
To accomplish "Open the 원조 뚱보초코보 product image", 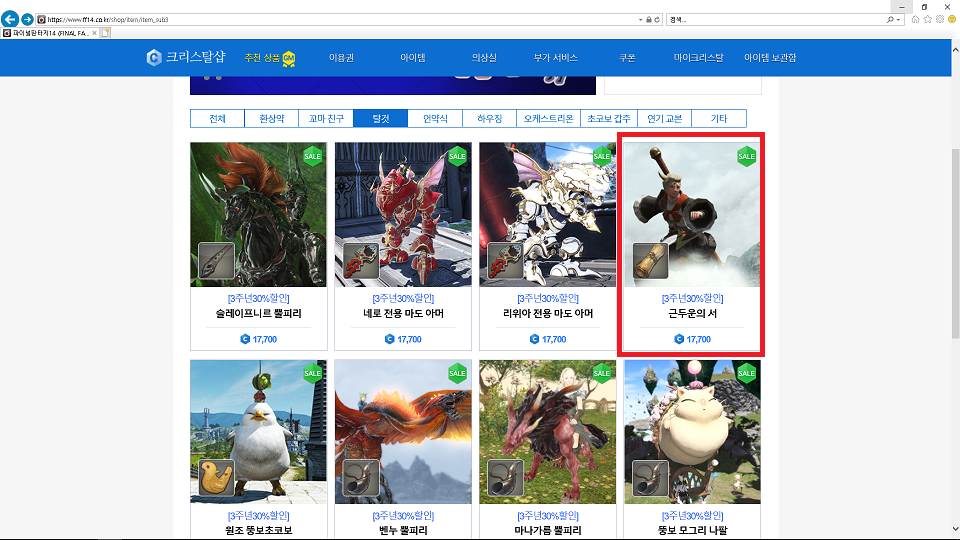I will (x=258, y=432).
